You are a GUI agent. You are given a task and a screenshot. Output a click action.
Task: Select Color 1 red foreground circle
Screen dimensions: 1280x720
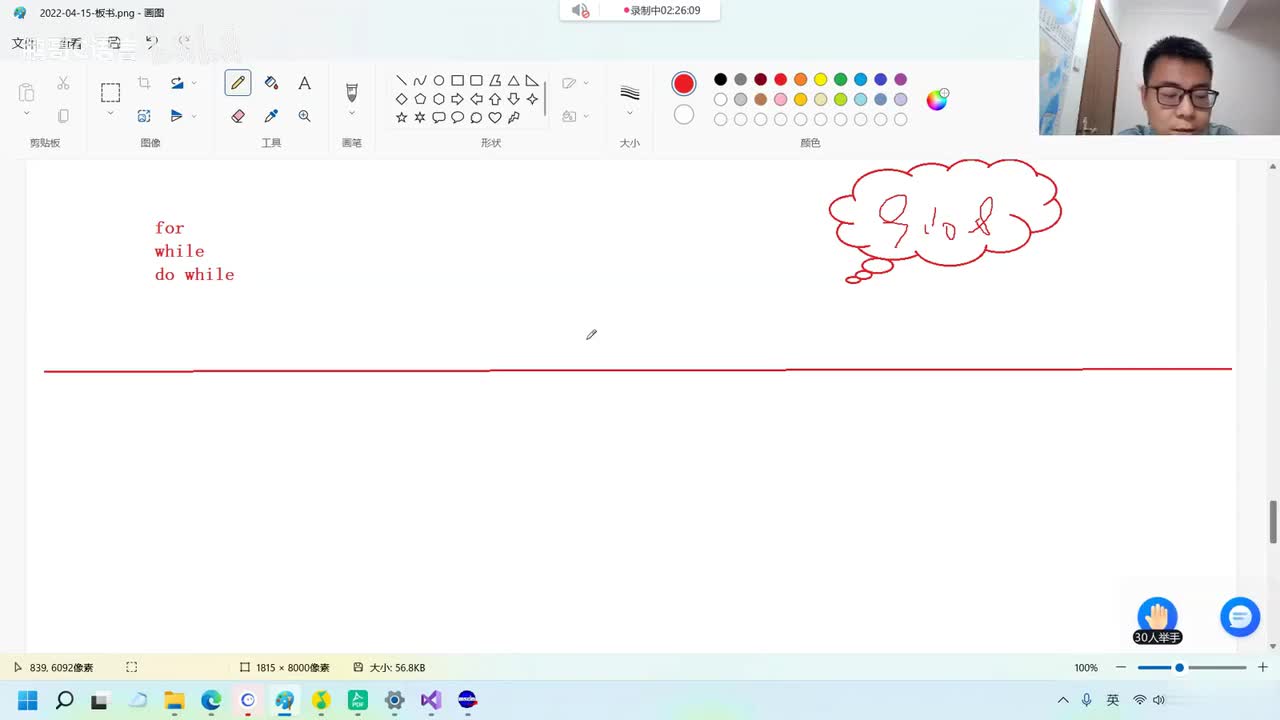[x=684, y=83]
